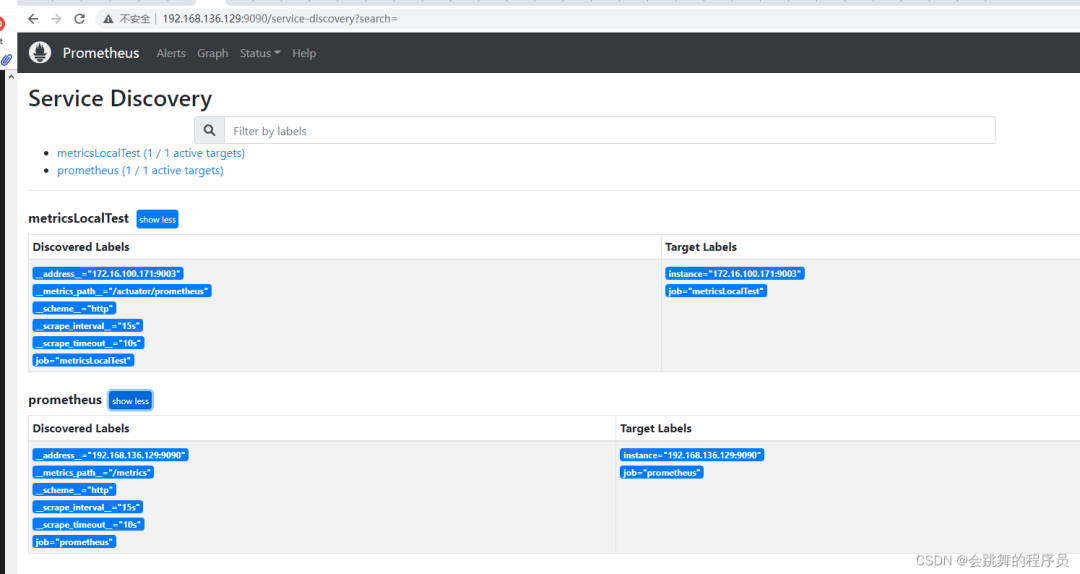Click the __scheme__ label under prometheus
The image size is (1080, 574).
pyautogui.click(x=74, y=489)
